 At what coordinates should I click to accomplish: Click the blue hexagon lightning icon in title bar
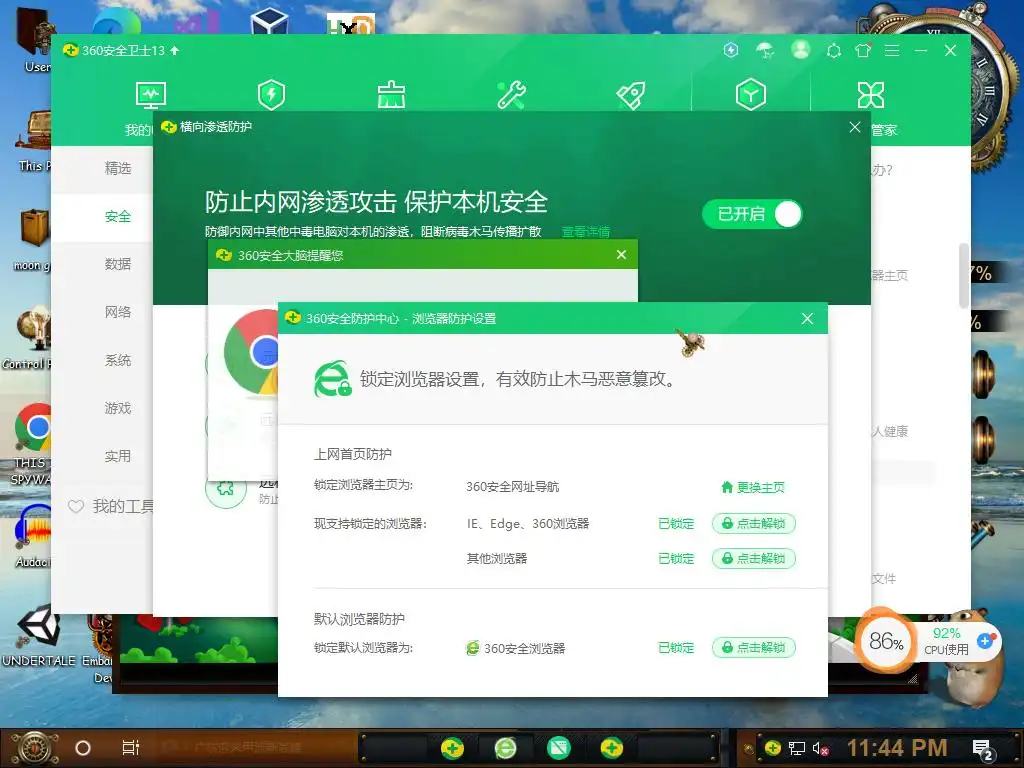tap(731, 50)
